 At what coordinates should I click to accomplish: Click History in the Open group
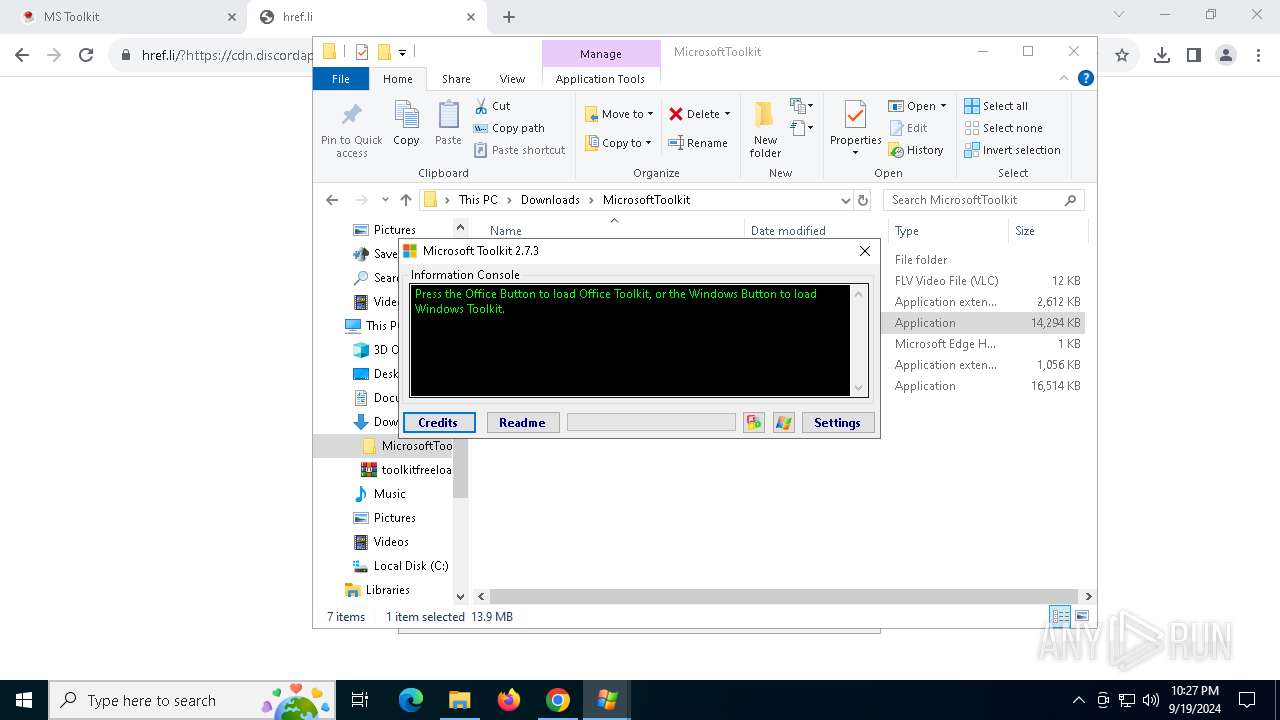[x=916, y=150]
